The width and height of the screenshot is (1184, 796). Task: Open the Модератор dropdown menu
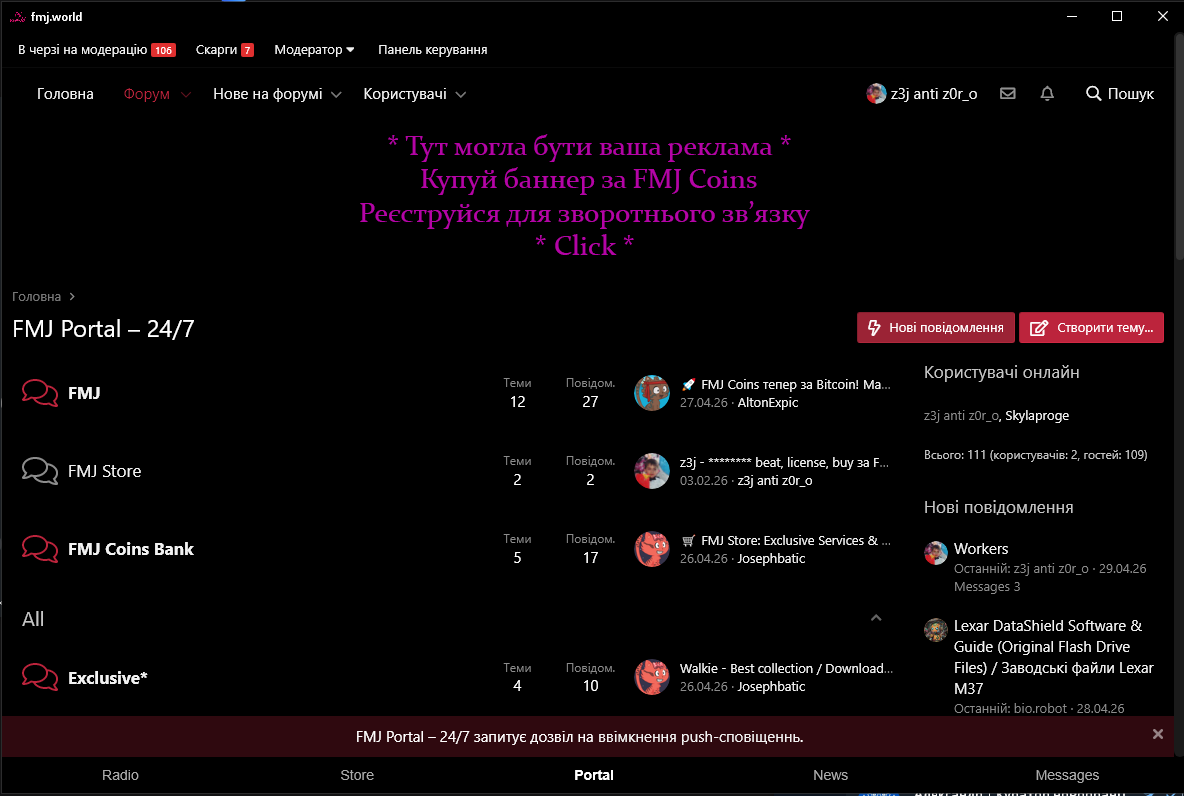[x=314, y=50]
